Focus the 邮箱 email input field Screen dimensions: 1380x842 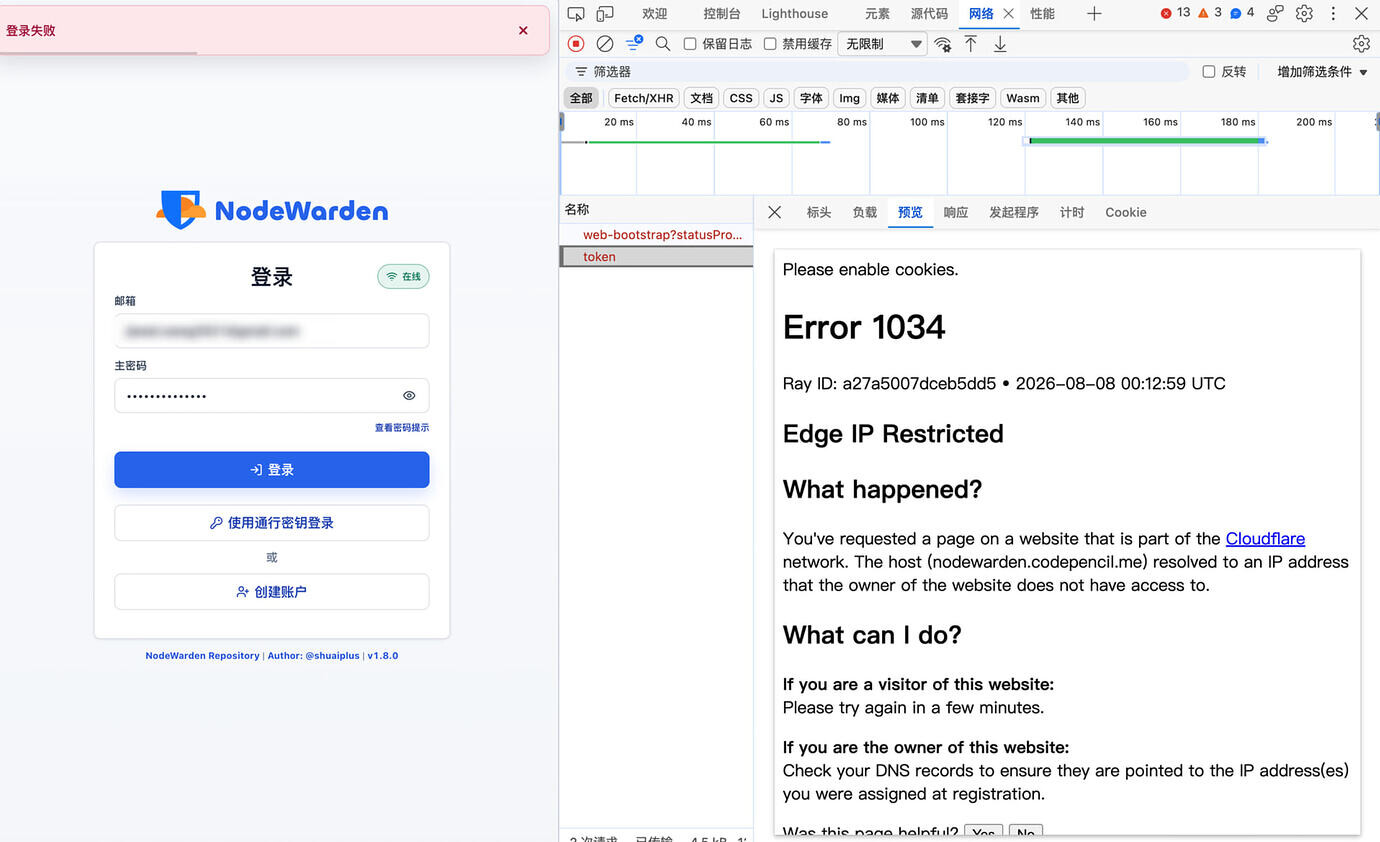[x=272, y=331]
